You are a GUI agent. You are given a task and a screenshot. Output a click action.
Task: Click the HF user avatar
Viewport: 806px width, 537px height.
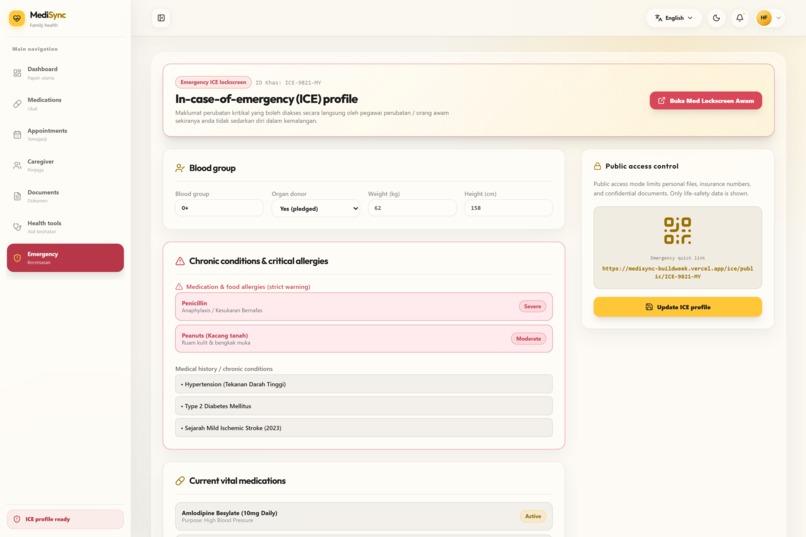(764, 18)
